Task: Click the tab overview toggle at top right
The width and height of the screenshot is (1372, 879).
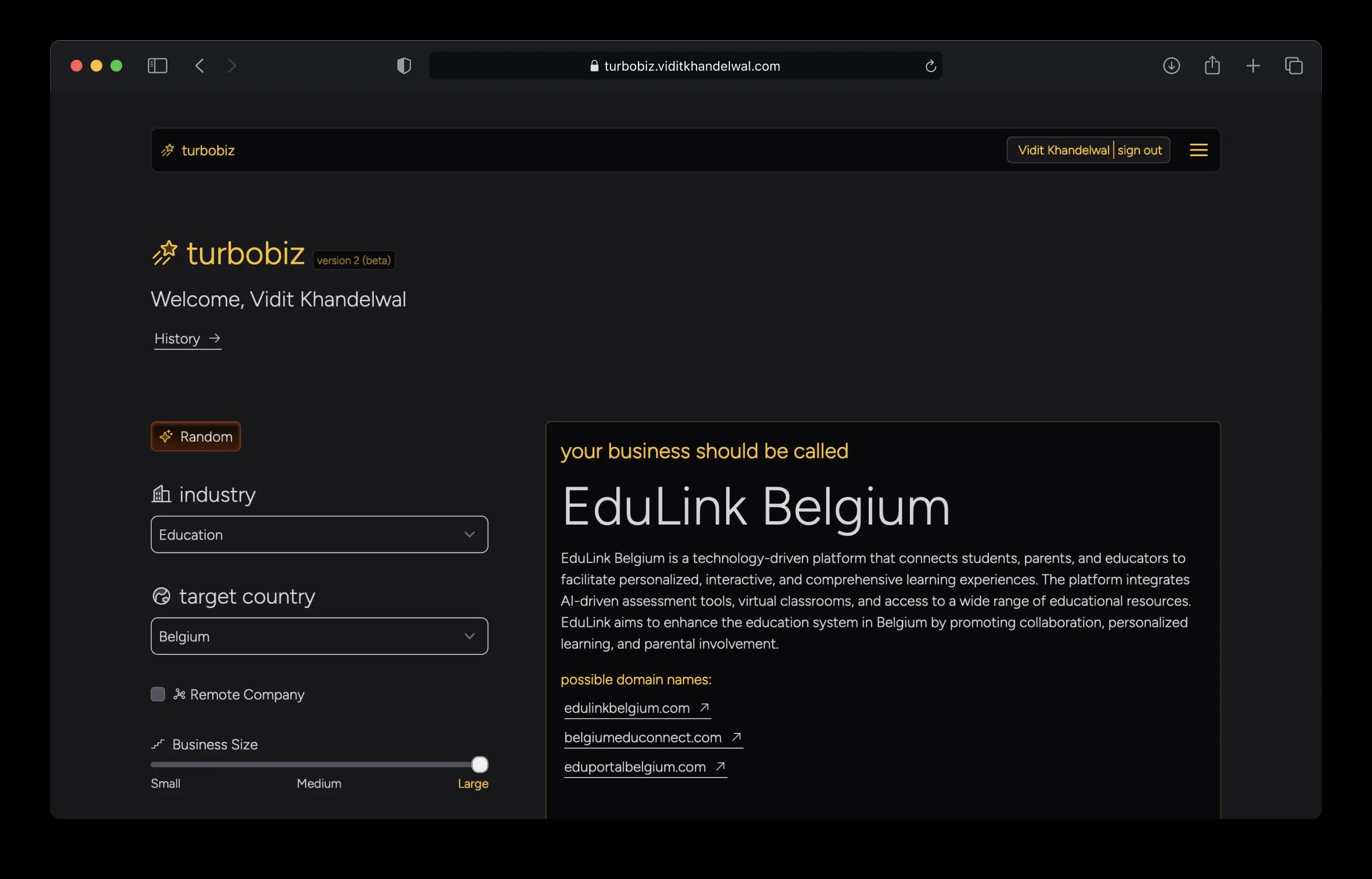Action: click(1294, 66)
